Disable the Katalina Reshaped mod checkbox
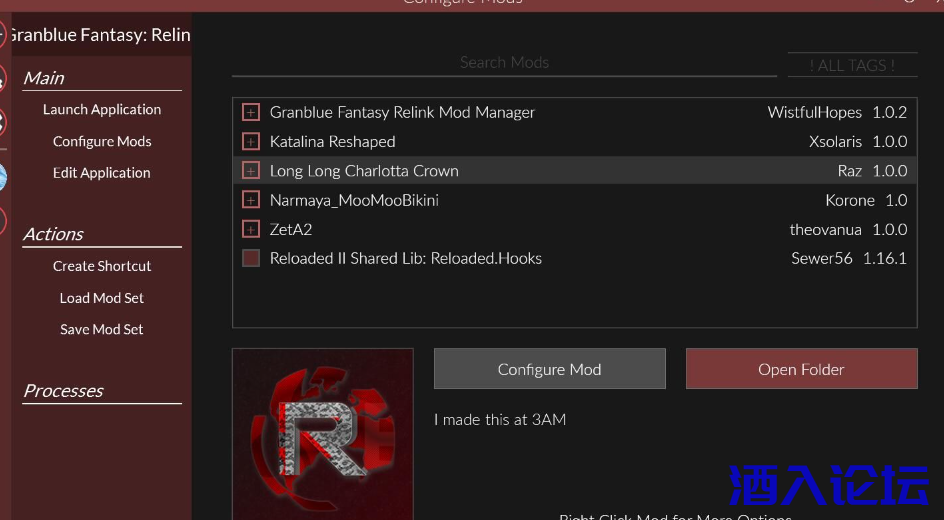Screen dimensions: 944x520 pos(251,142)
